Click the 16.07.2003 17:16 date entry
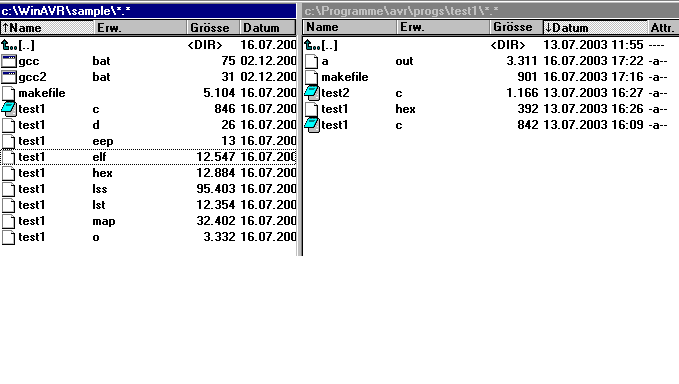Image resolution: width=679 pixels, height=384 pixels. click(x=593, y=77)
